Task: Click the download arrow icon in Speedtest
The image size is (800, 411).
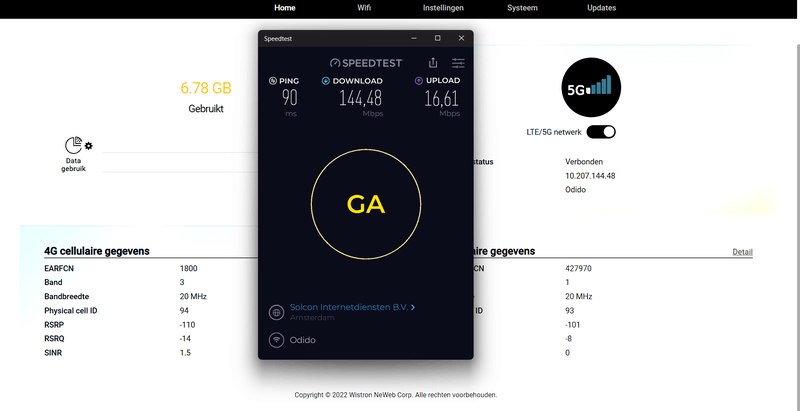Action: click(x=326, y=81)
